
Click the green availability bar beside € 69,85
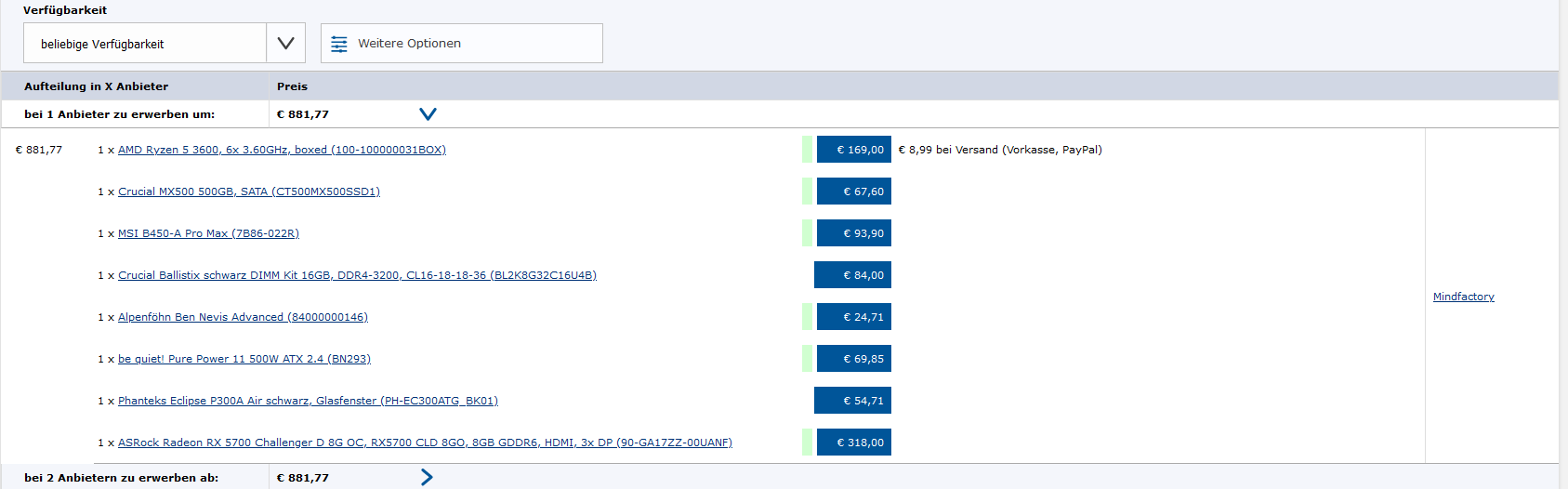coord(808,358)
